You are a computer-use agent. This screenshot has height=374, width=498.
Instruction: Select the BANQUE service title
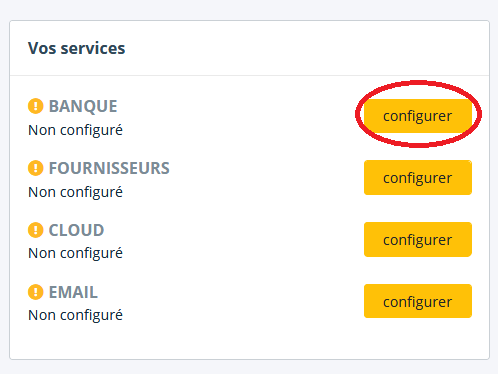(x=83, y=106)
